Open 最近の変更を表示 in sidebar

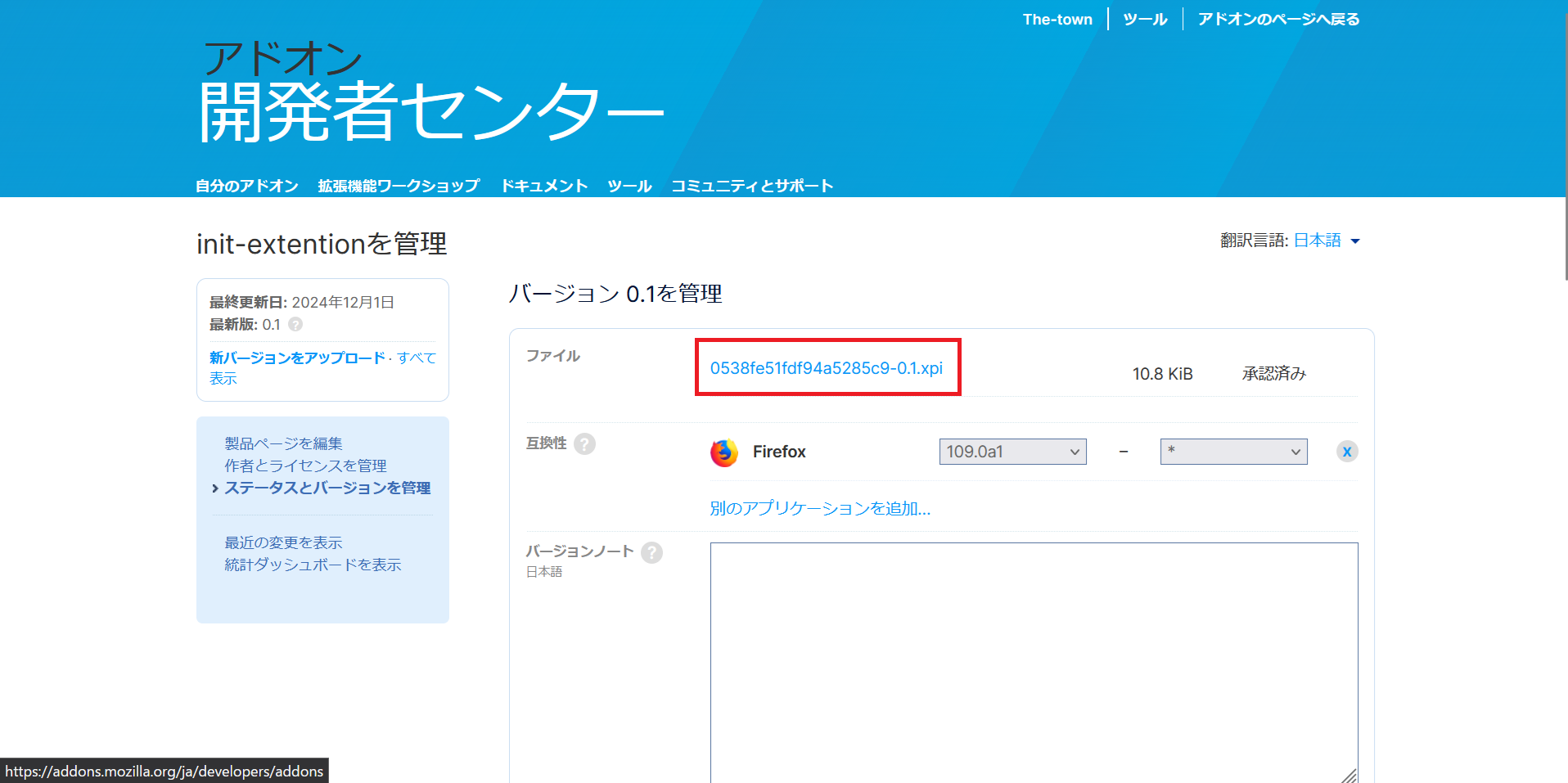click(x=283, y=542)
